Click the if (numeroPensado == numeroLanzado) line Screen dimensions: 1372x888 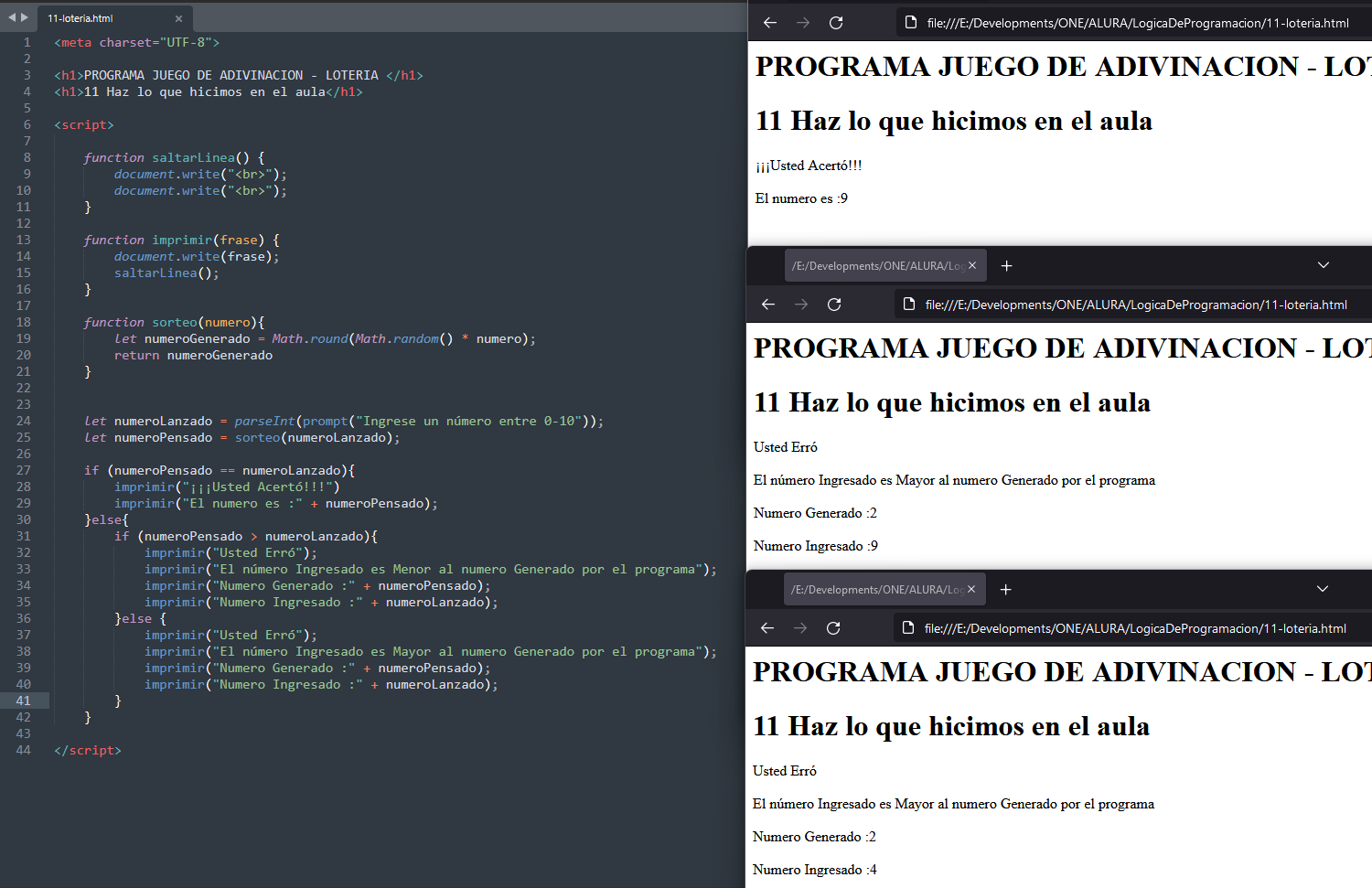(x=220, y=470)
